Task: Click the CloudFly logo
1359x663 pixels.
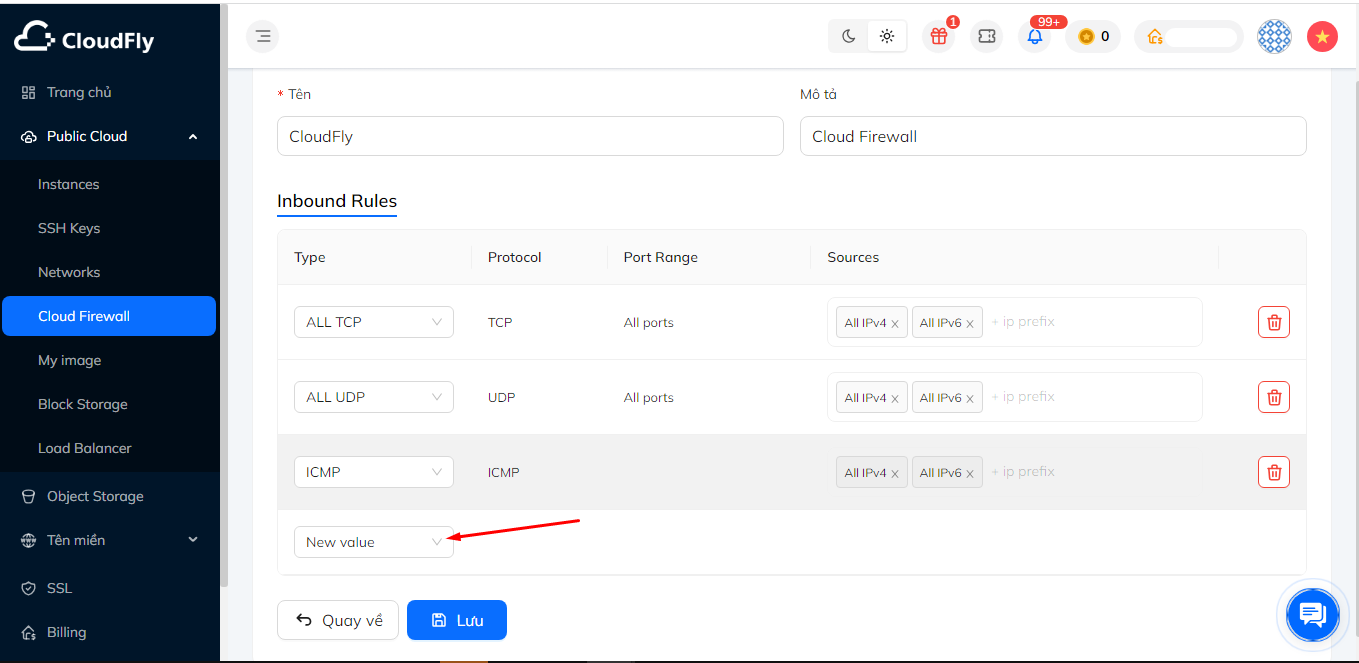Action: (84, 38)
